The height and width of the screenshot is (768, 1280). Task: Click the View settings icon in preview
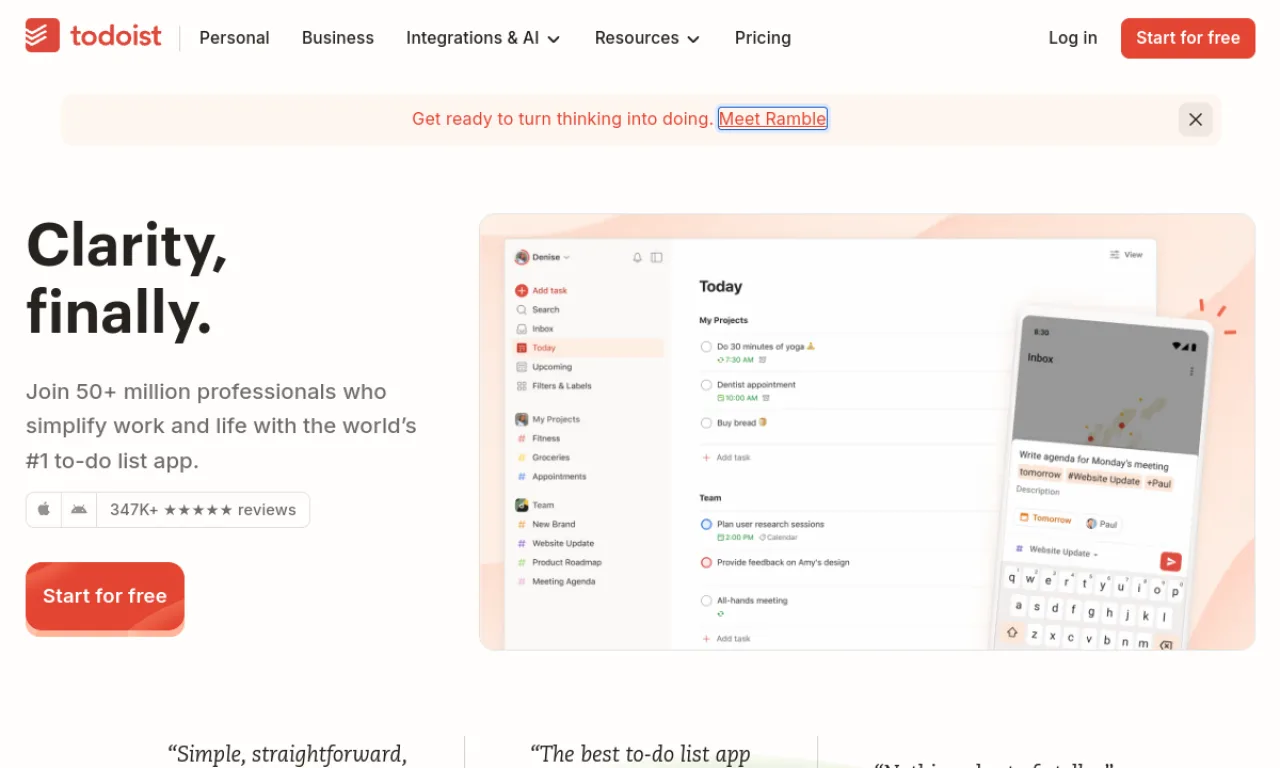point(1114,255)
